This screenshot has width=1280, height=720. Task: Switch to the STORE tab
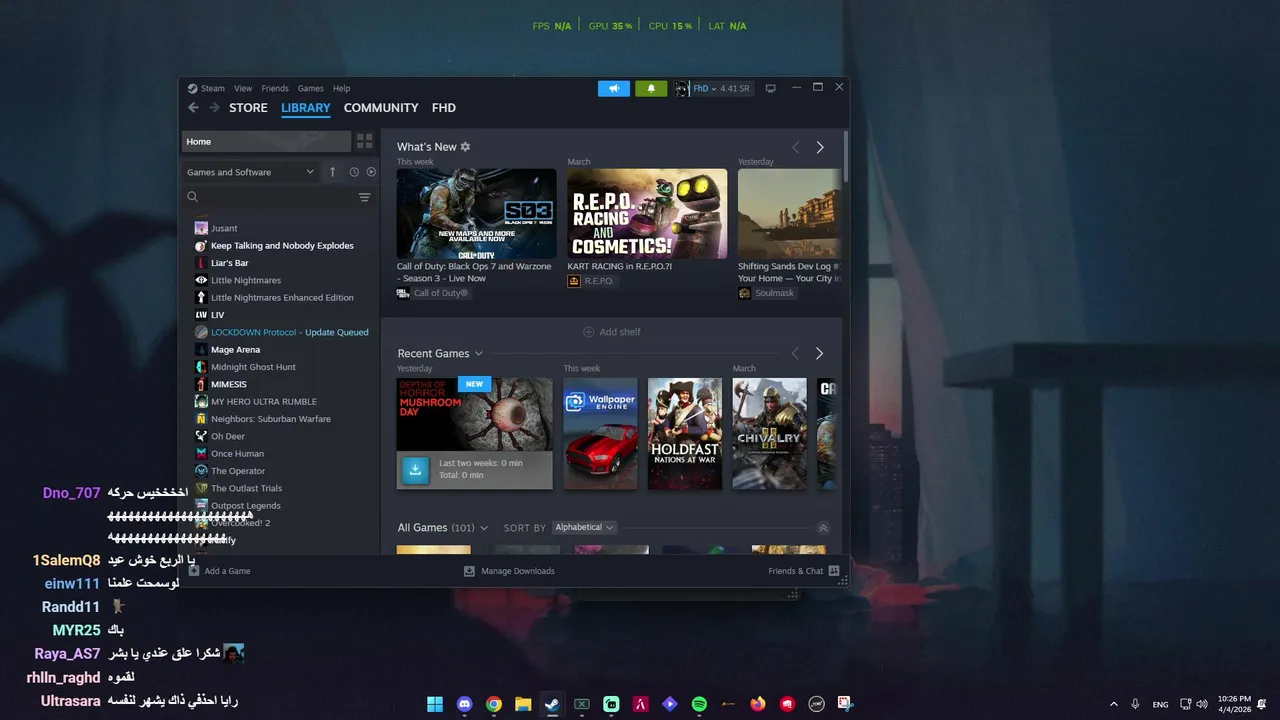[x=248, y=108]
